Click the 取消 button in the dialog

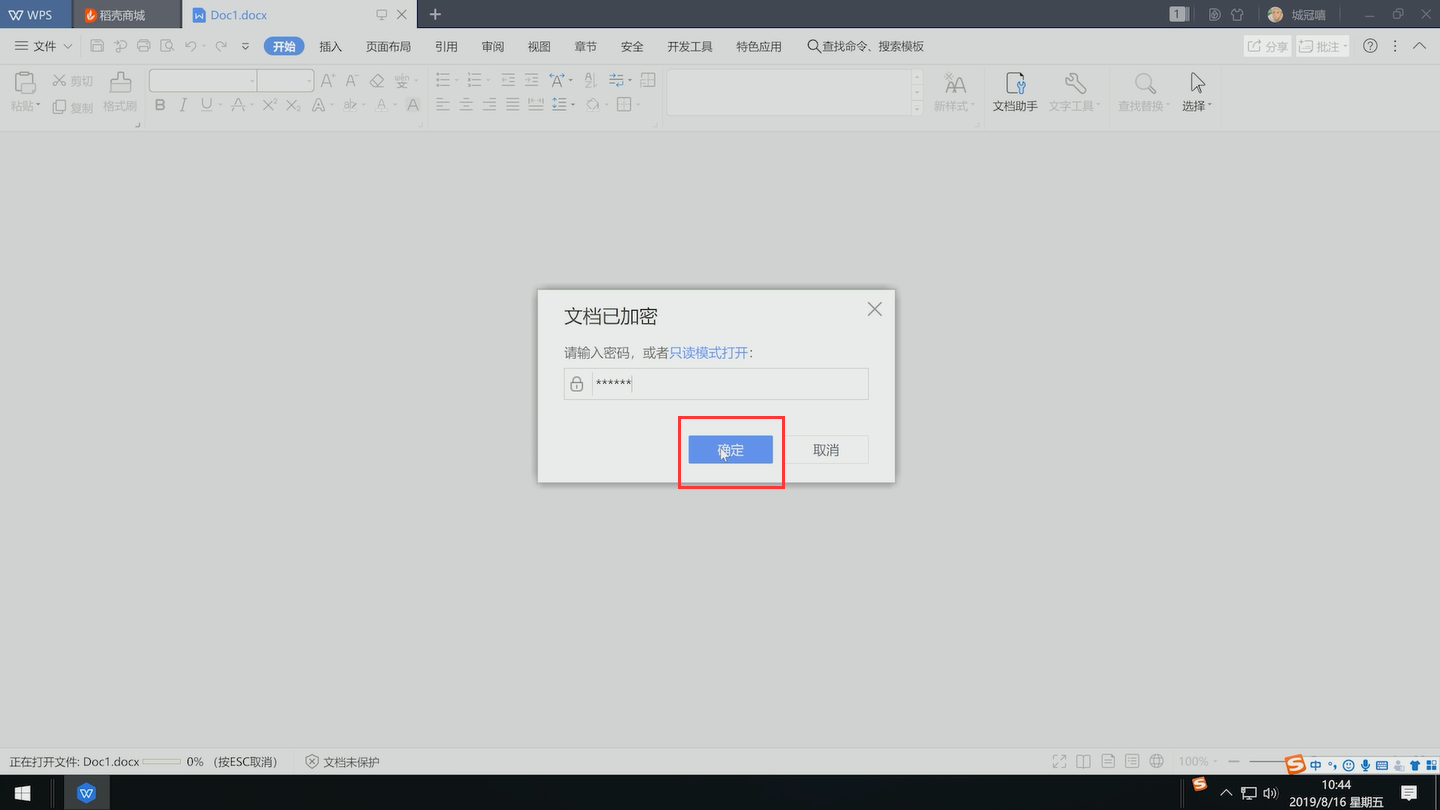tap(826, 450)
